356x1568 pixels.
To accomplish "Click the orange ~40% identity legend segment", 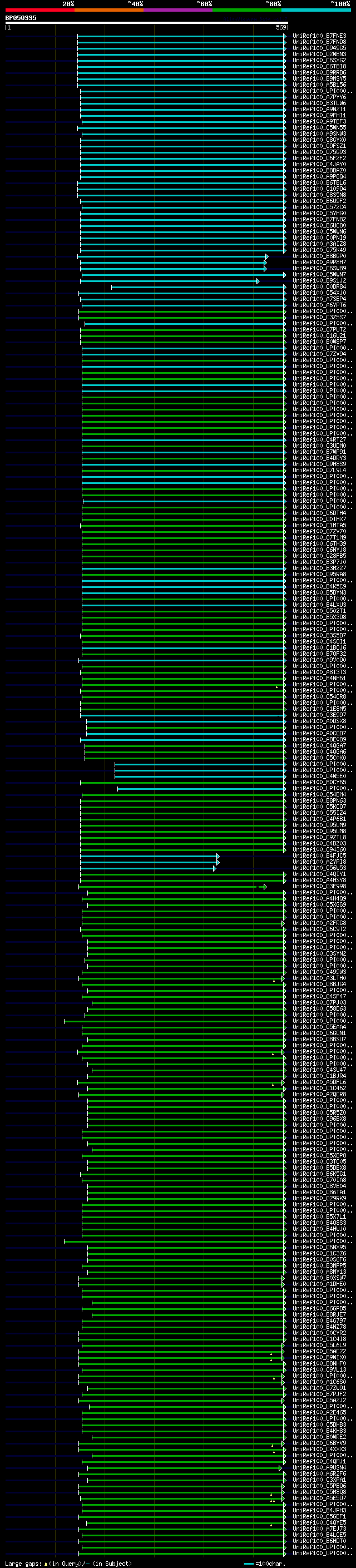I will 110,10.
